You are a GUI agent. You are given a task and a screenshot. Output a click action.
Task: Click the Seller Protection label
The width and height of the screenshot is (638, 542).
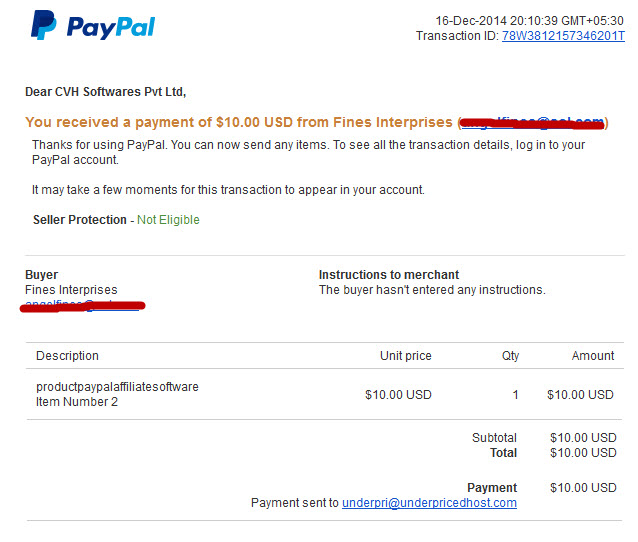(x=80, y=220)
